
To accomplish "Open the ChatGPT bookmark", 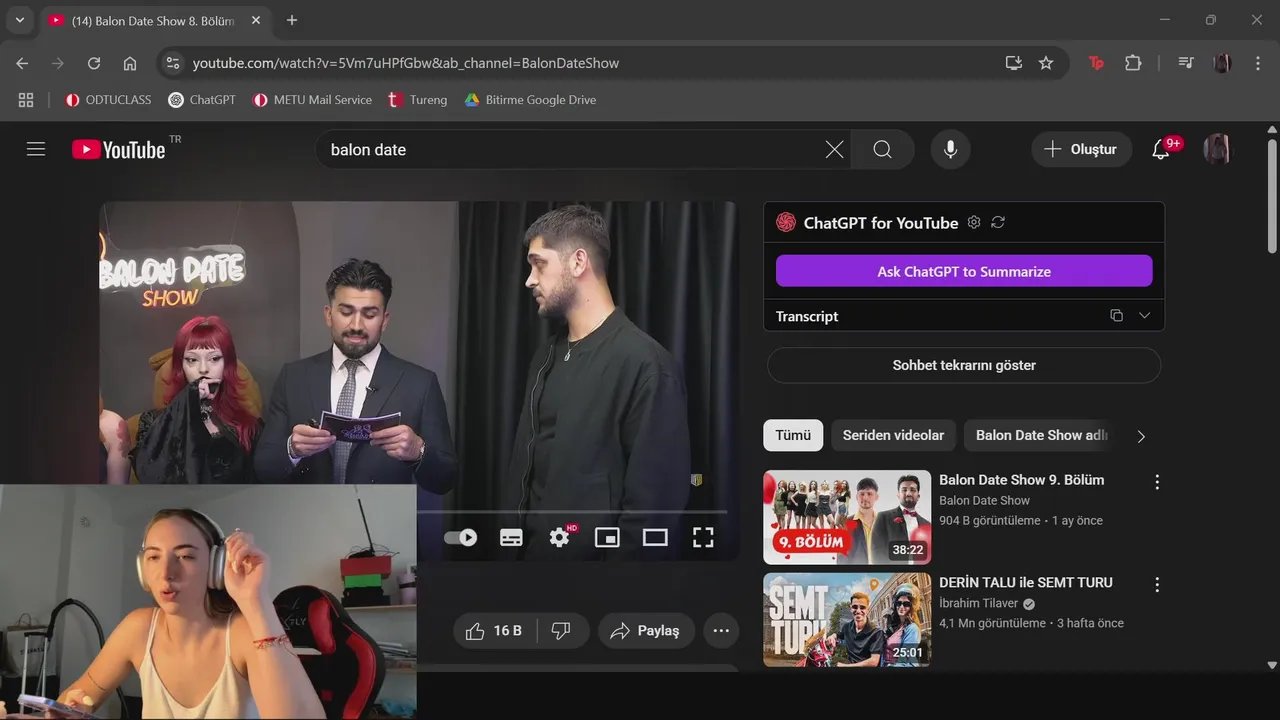I will tap(202, 100).
